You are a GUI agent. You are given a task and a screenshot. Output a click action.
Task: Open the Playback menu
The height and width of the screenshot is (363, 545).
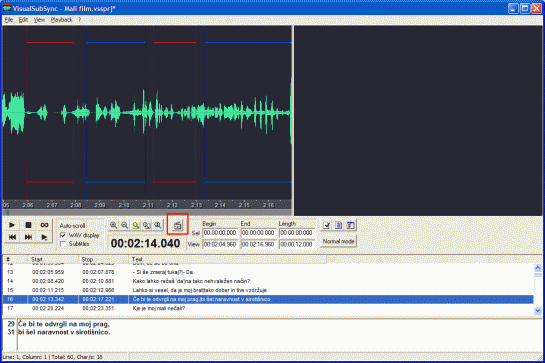[62, 20]
